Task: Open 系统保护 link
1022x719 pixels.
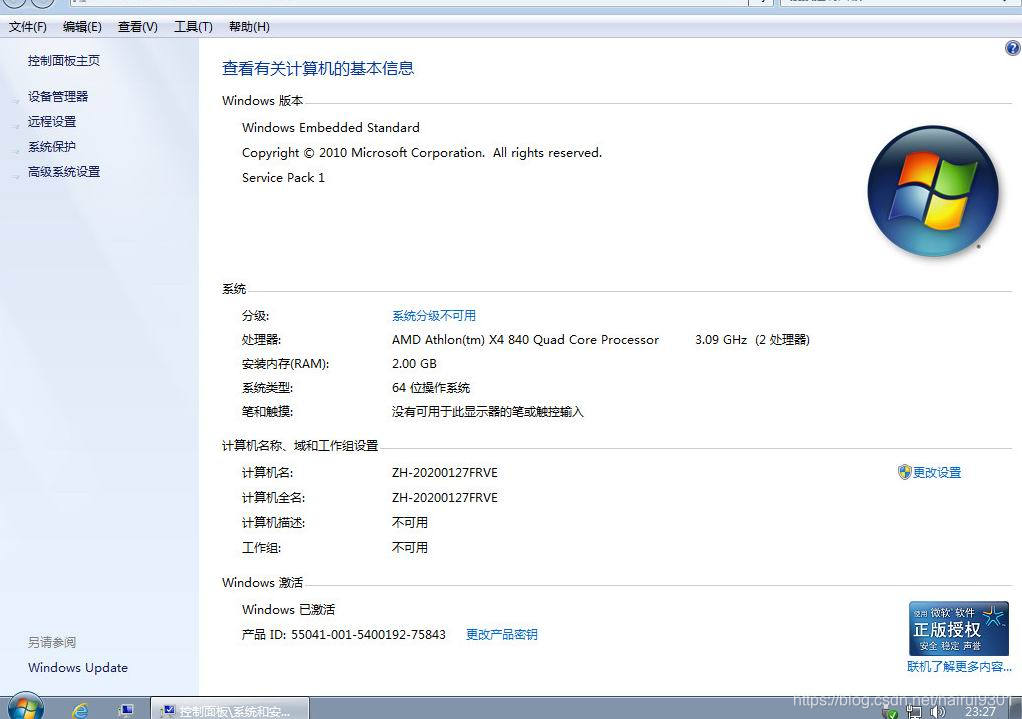Action: point(52,147)
